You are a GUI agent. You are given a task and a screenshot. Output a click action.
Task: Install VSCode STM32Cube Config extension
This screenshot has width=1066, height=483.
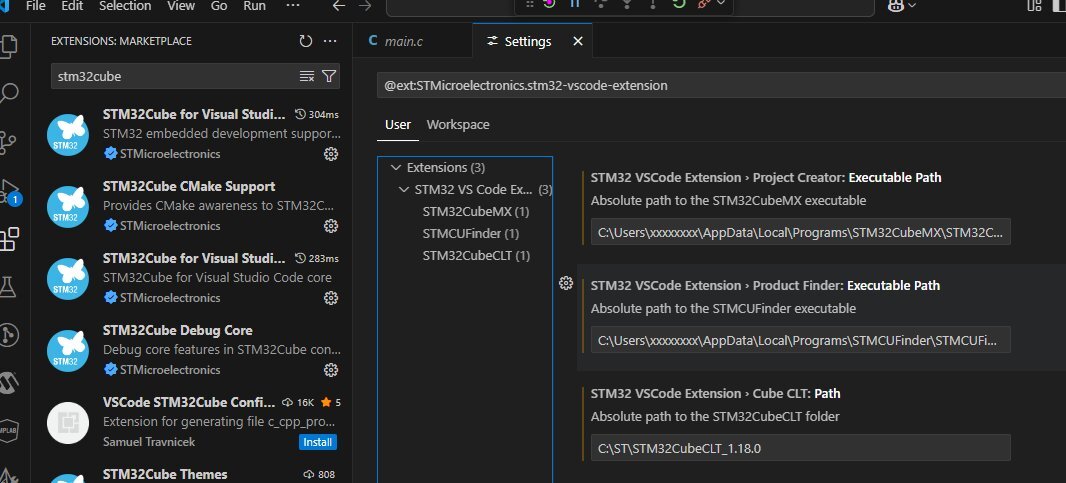[x=317, y=442]
